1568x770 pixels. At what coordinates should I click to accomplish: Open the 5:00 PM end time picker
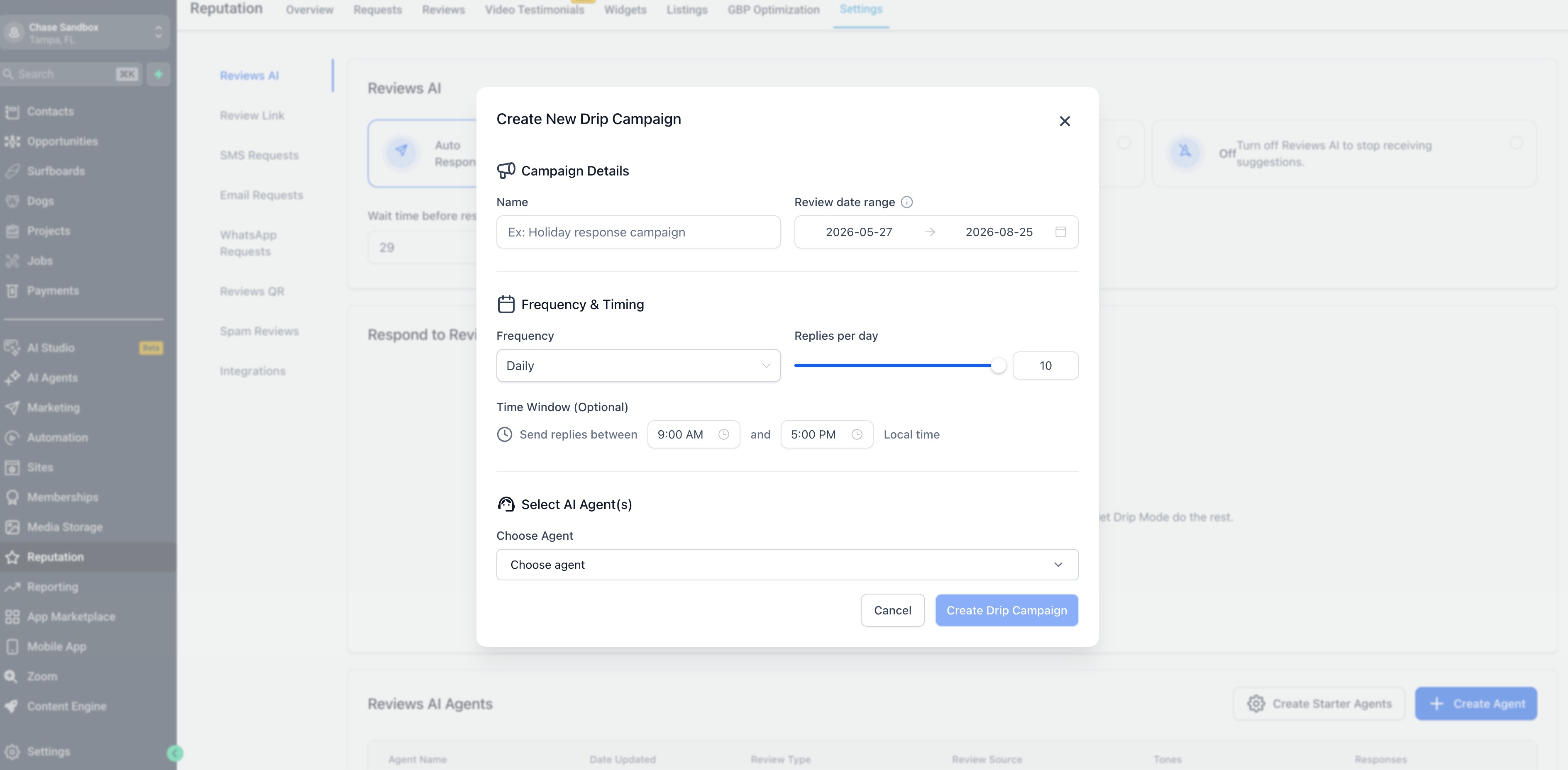click(827, 435)
